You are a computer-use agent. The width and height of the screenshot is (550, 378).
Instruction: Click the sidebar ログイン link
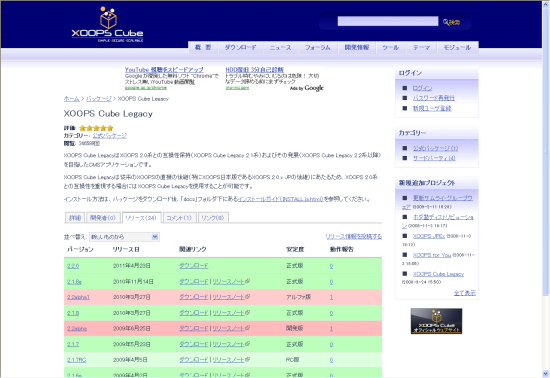tap(422, 88)
